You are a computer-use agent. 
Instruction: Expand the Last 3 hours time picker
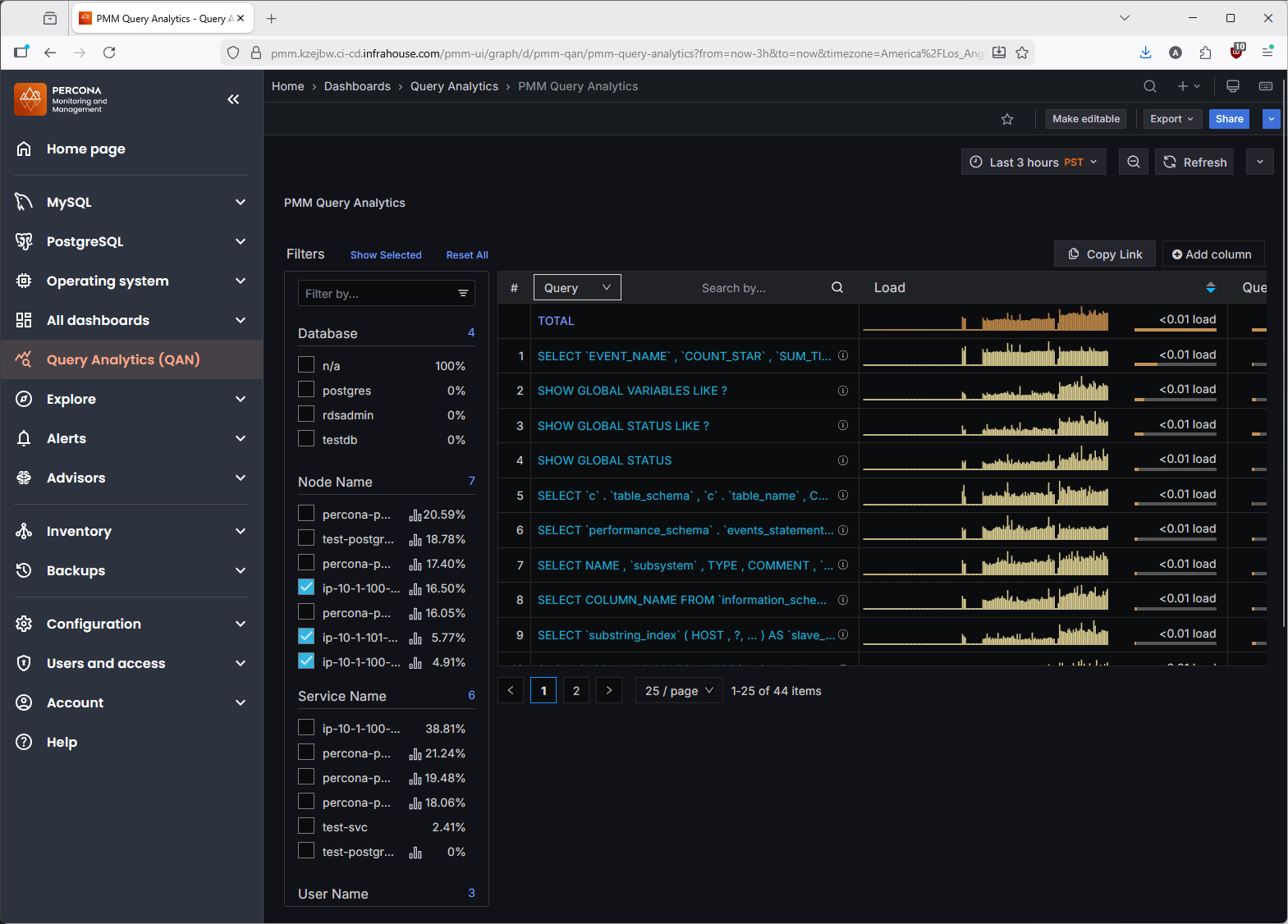[1034, 162]
